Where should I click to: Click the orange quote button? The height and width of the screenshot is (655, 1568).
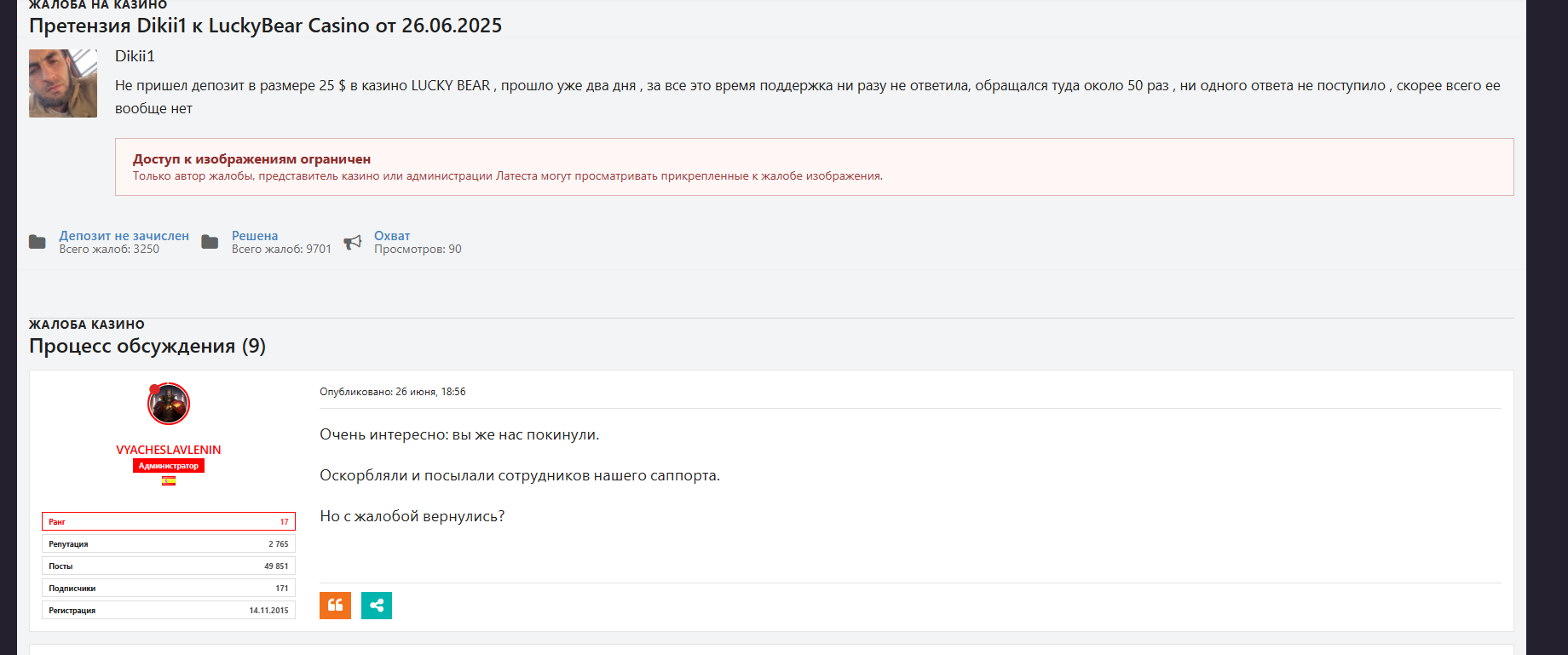[335, 606]
